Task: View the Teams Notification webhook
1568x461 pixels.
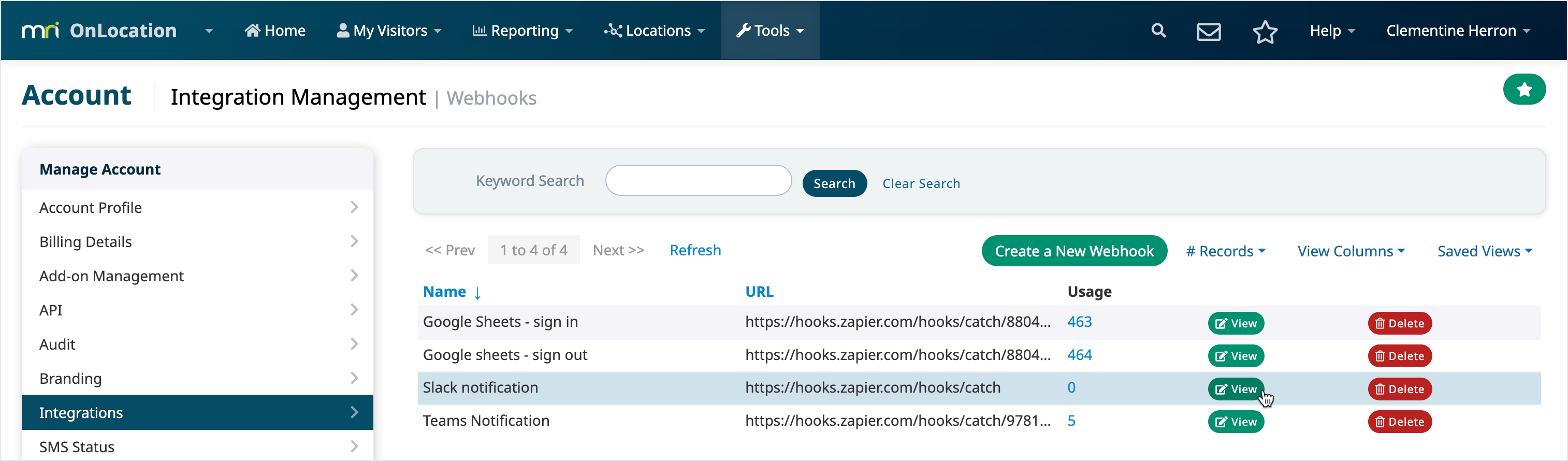Action: click(x=1236, y=422)
